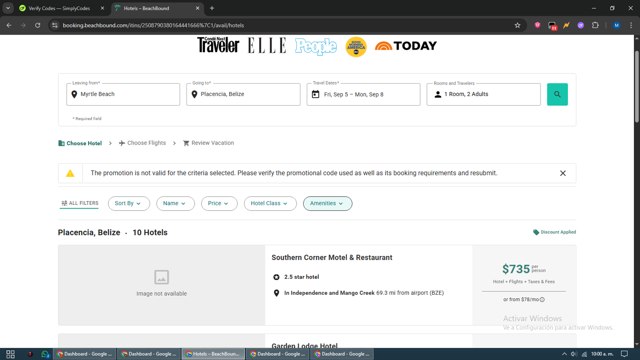Open the browser extensions puzzle icon
Screen dimensions: 640x360
595,25
